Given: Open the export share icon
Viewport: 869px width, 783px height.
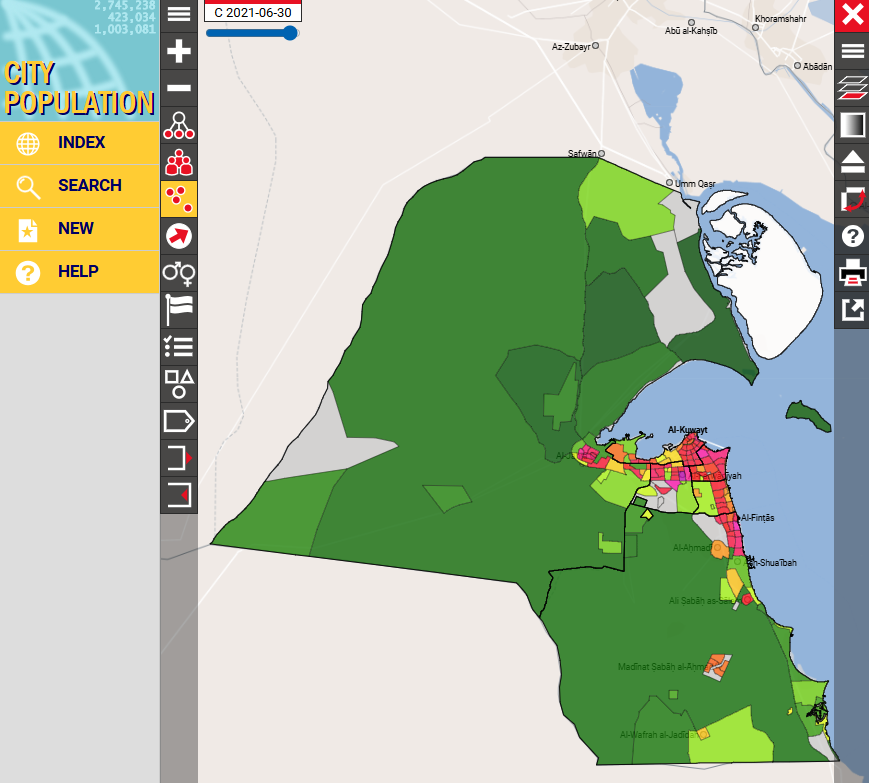Looking at the screenshot, I should tap(852, 310).
